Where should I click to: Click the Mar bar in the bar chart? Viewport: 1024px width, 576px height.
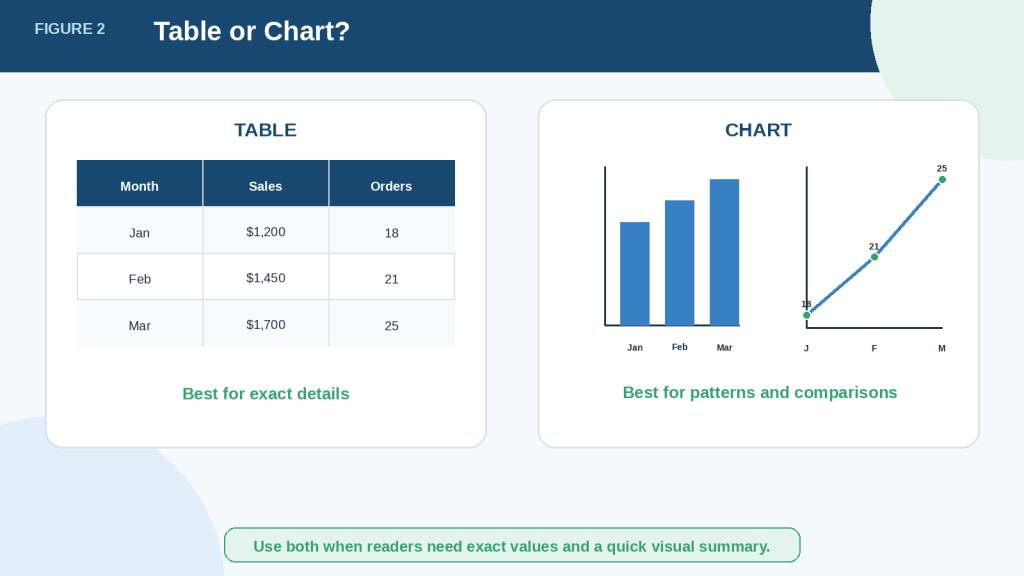[x=724, y=252]
